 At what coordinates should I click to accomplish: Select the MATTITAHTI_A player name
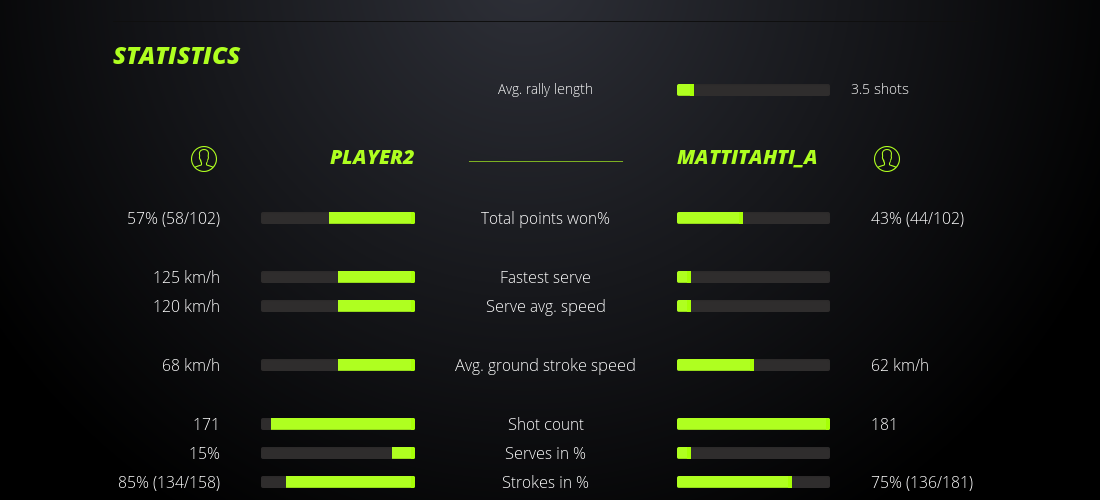tap(747, 157)
